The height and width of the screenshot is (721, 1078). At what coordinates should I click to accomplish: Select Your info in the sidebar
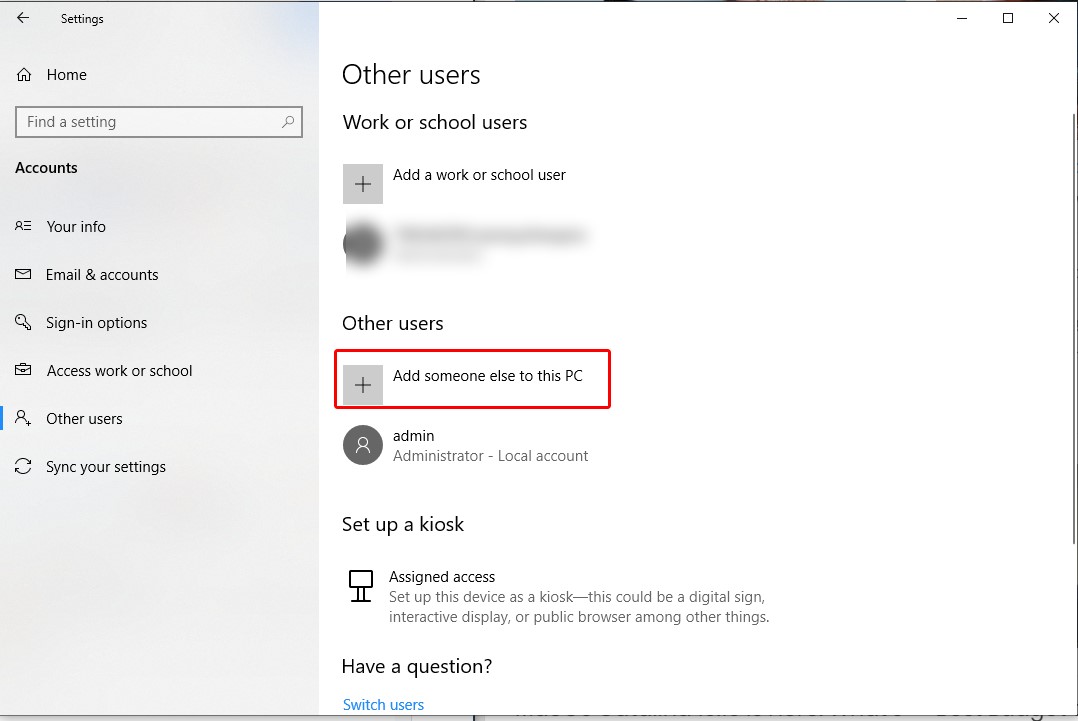(x=75, y=226)
